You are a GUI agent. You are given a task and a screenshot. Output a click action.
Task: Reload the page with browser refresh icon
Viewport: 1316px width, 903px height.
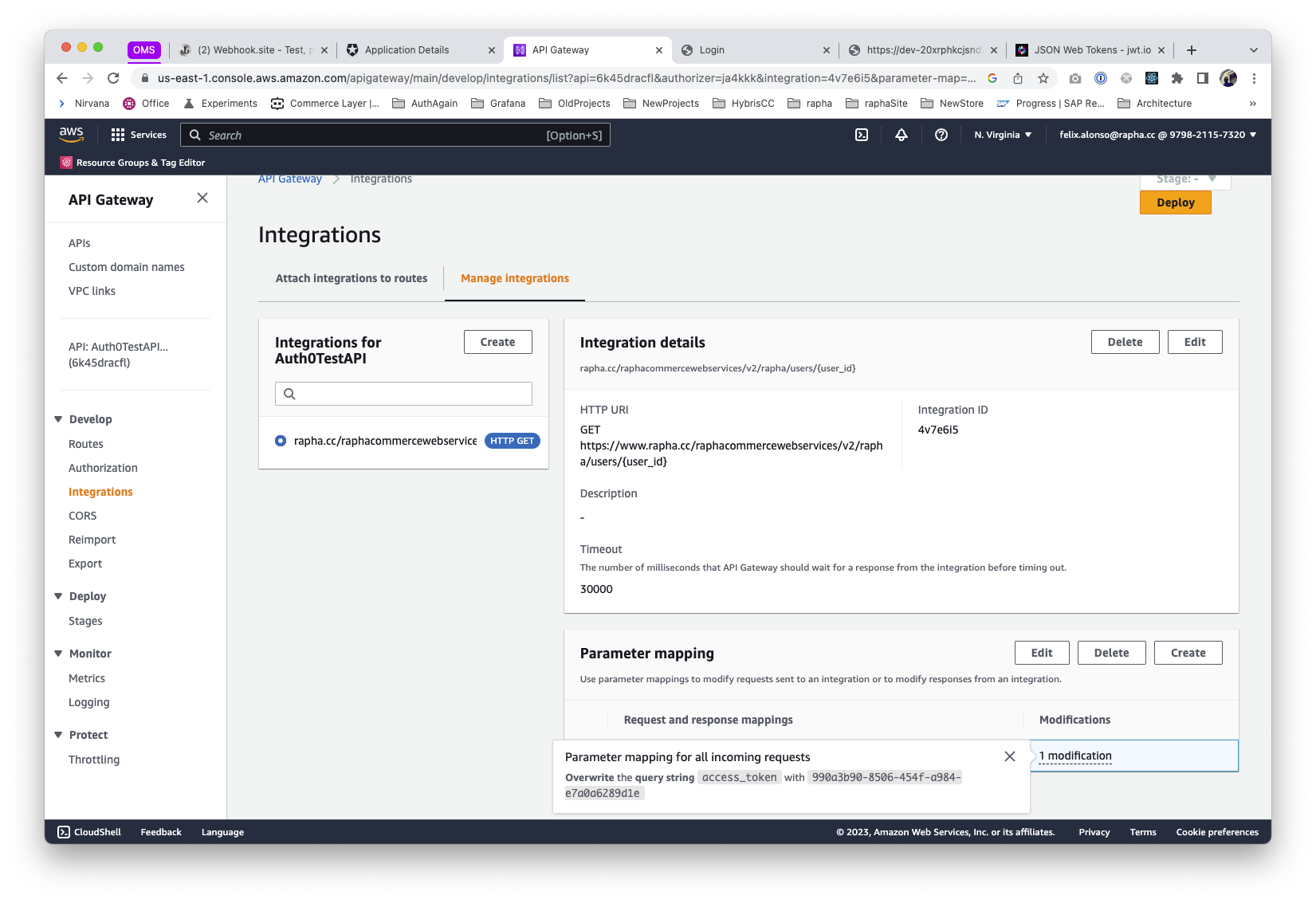(x=113, y=78)
